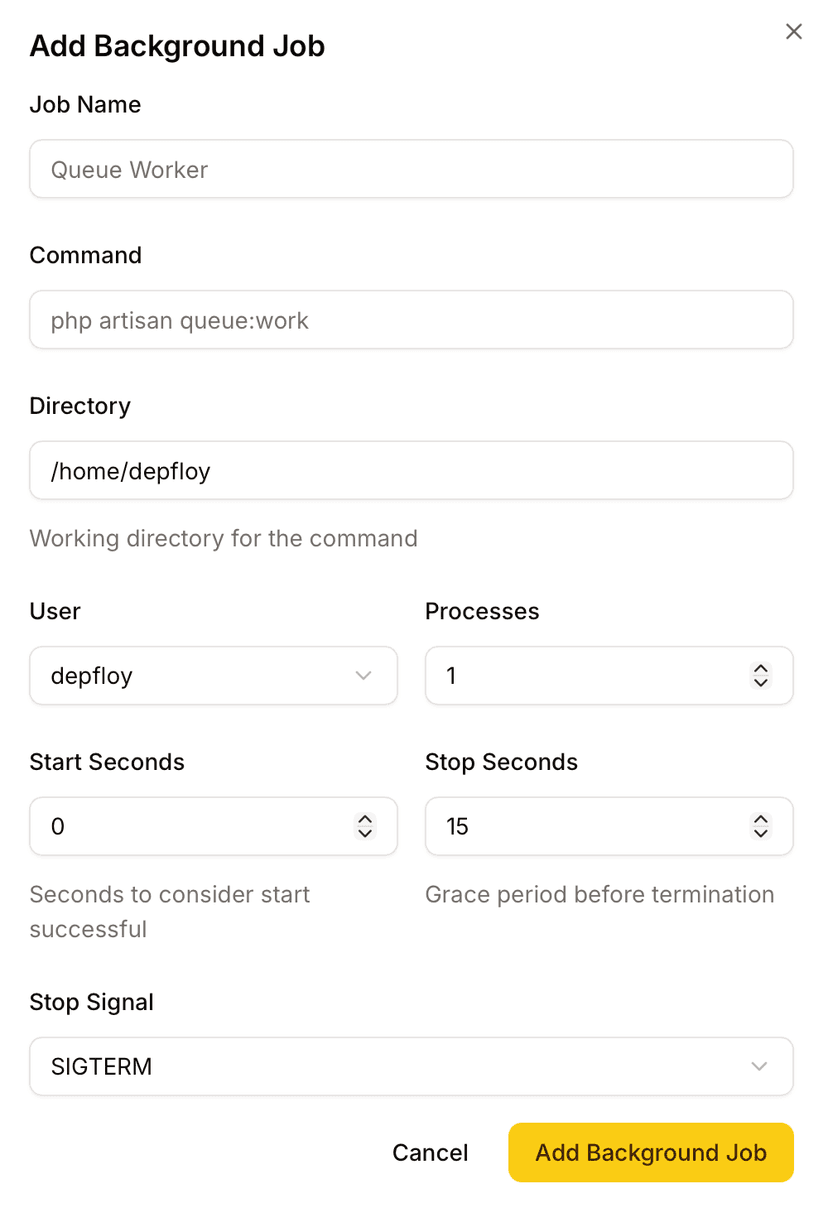The height and width of the screenshot is (1217, 828).
Task: Click the Stop Seconds decrement arrow
Action: 761,832
